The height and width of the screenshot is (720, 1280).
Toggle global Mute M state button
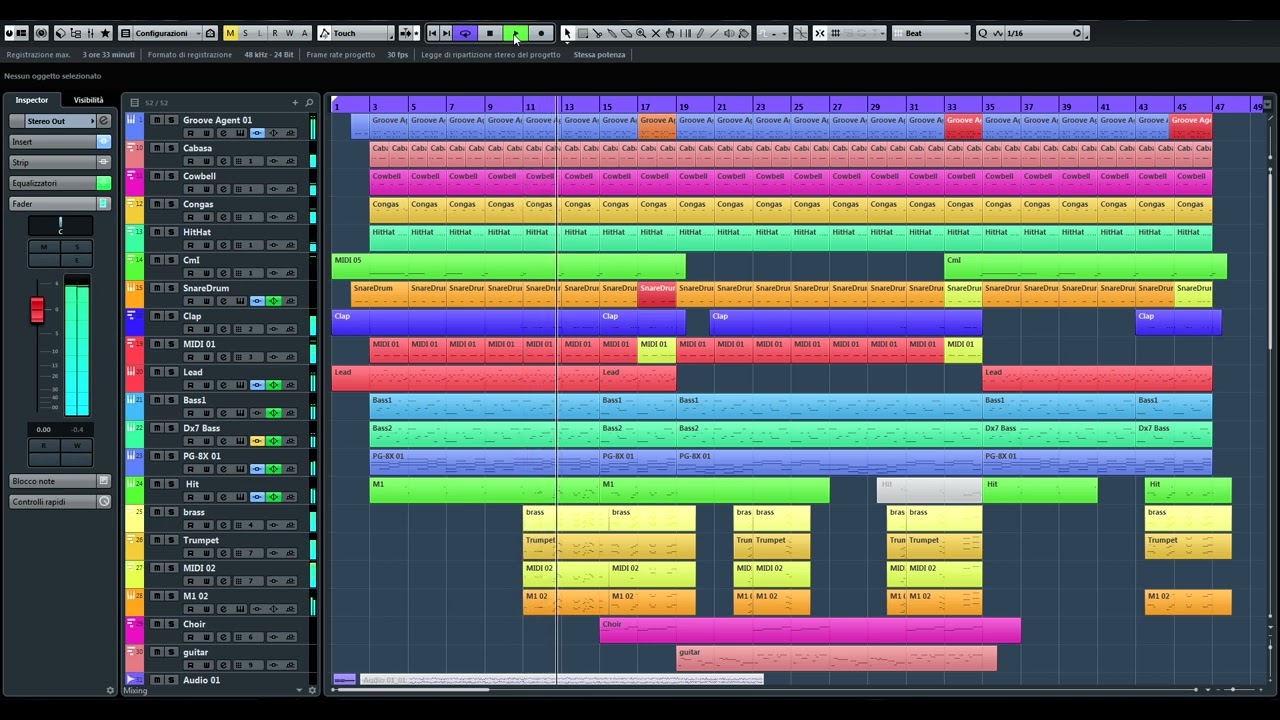(231, 33)
